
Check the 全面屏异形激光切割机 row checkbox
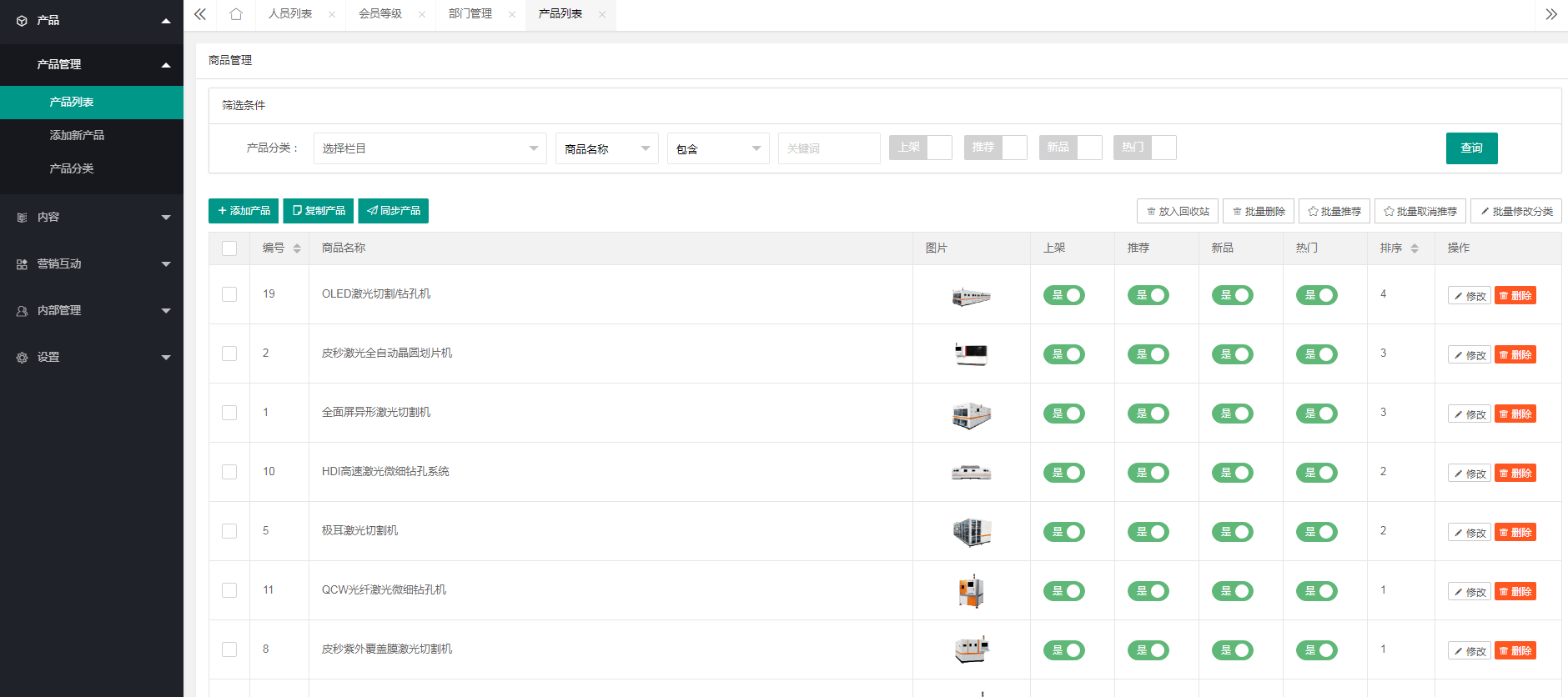(229, 413)
